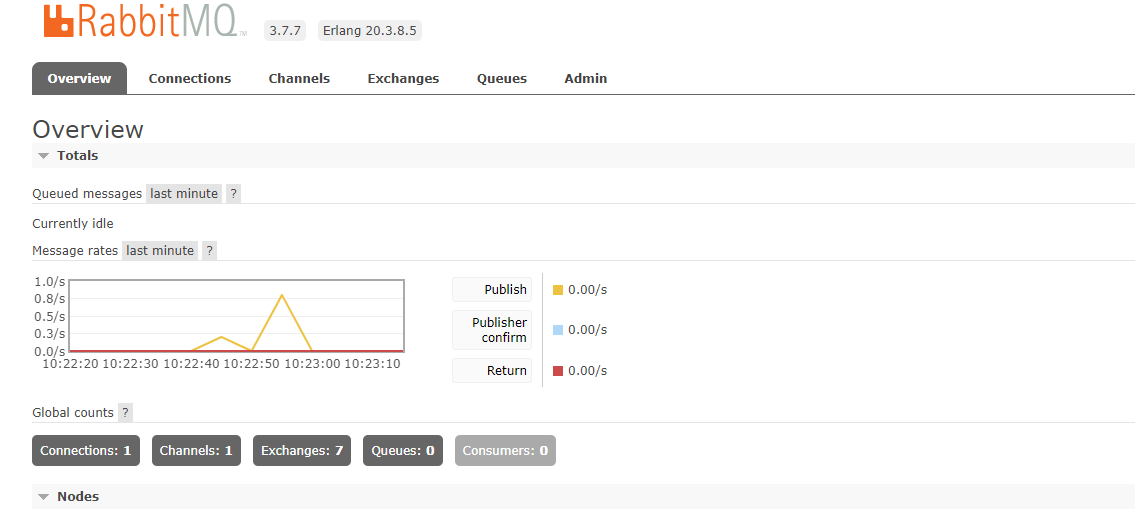The height and width of the screenshot is (513, 1135).
Task: Open Queues: 0 count button
Action: coord(402,450)
